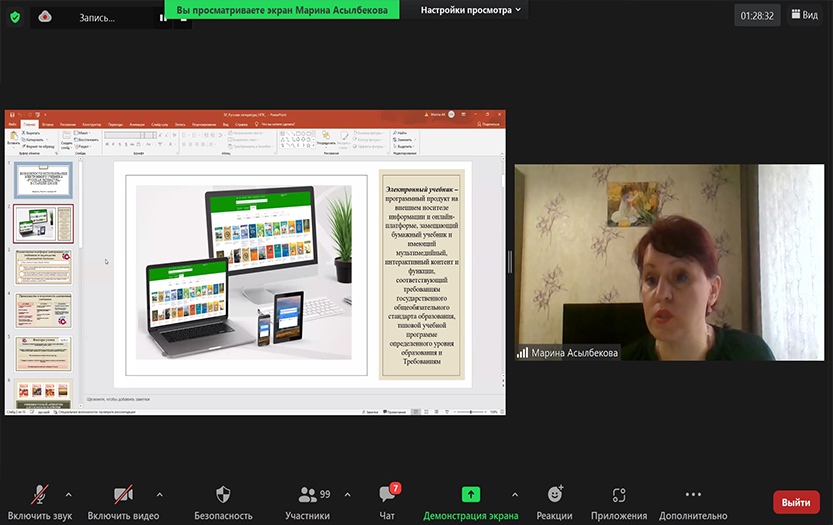
Task: Click the green encryption shield icon
Action: (x=14, y=16)
